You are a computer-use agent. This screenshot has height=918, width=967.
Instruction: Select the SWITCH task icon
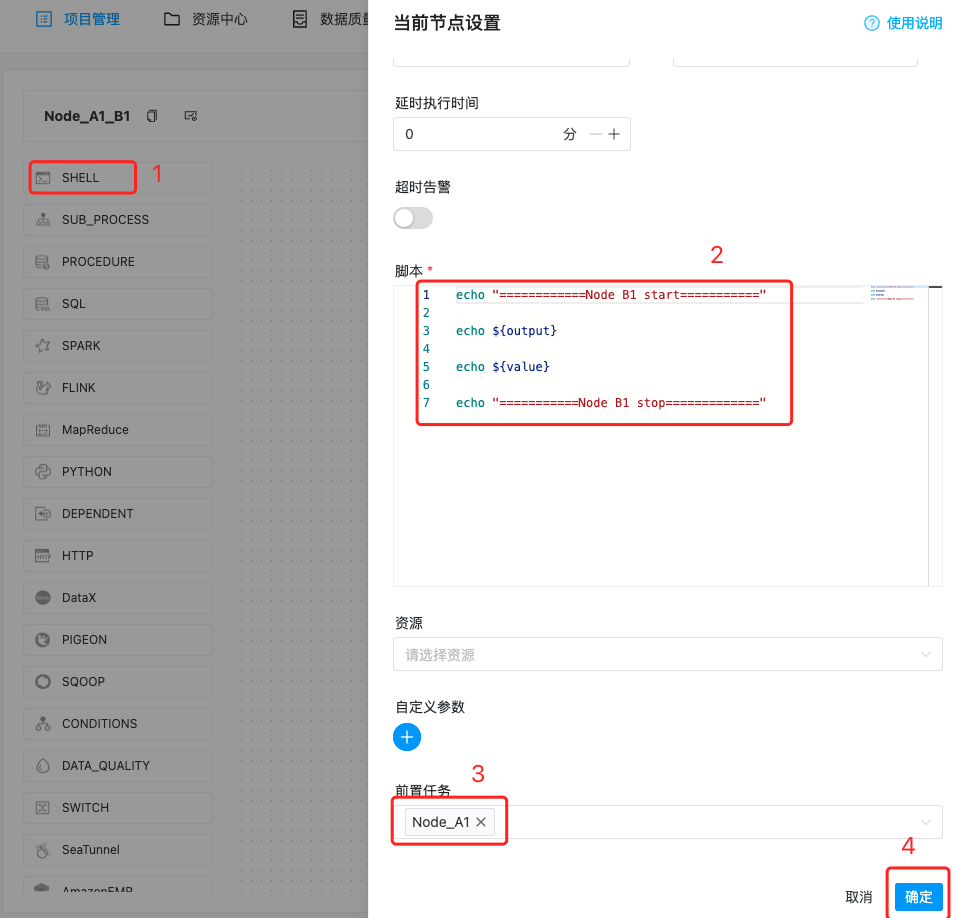coord(43,808)
